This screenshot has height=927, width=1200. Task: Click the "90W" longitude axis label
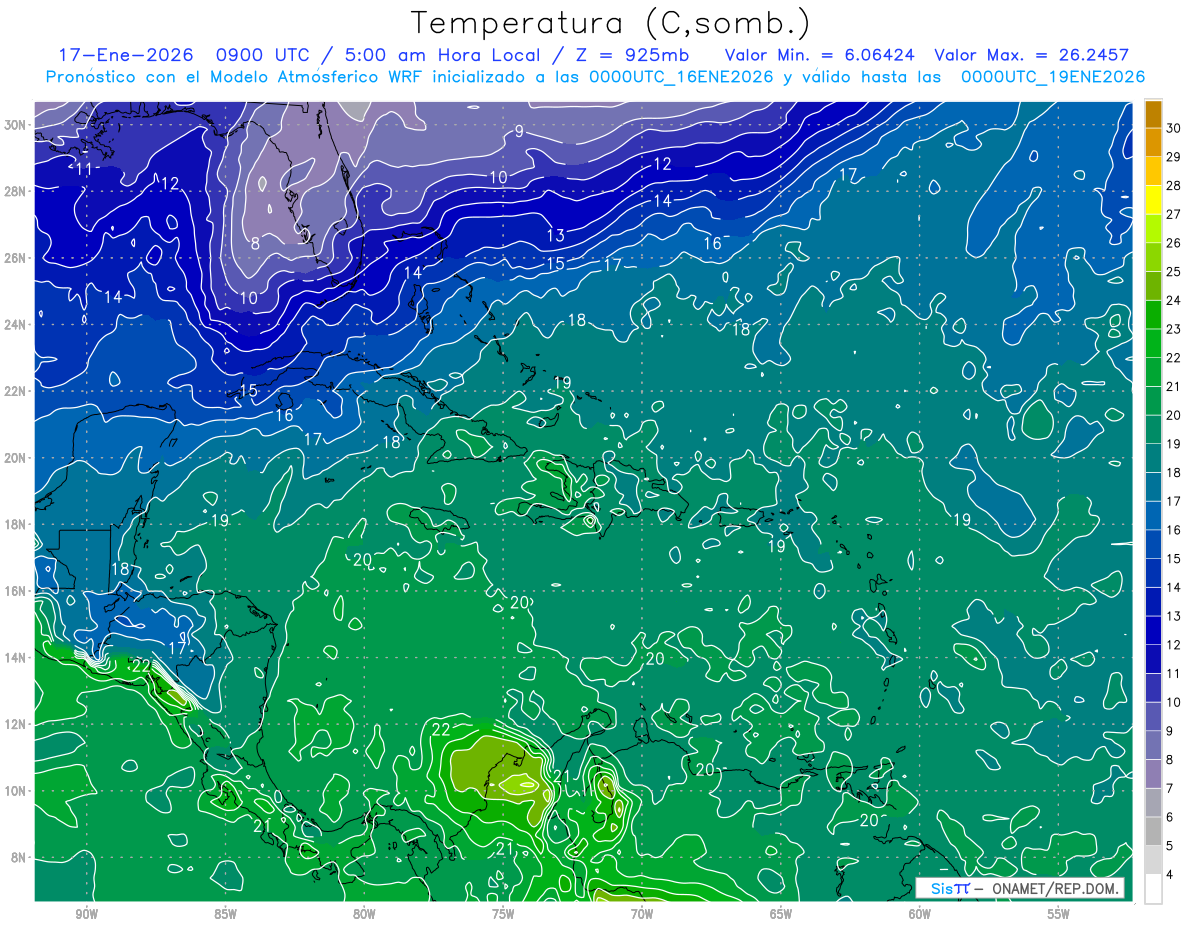click(x=86, y=914)
